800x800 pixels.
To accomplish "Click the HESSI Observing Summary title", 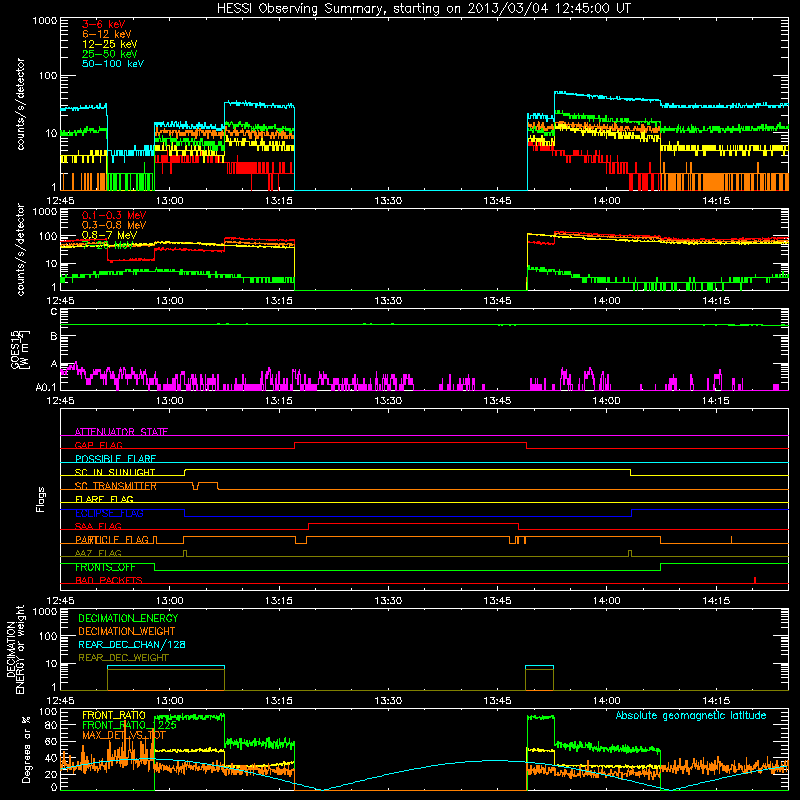I will click(x=423, y=9).
